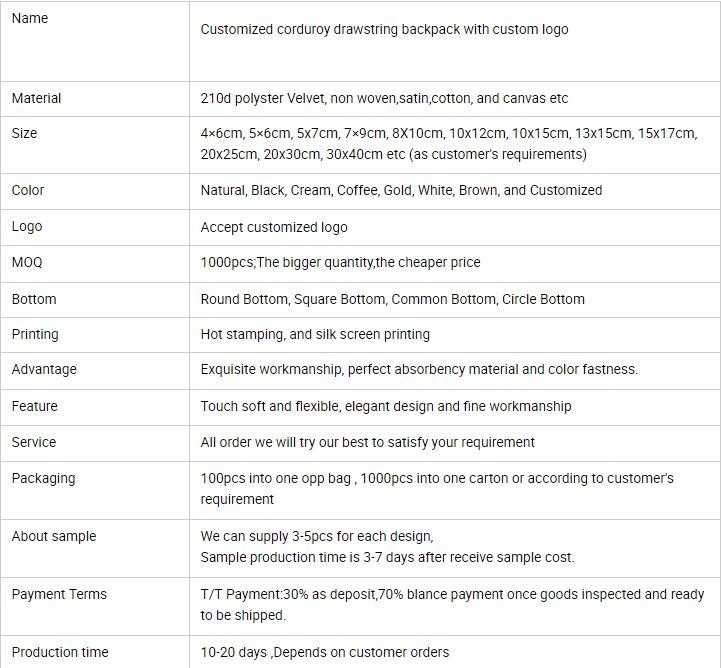Viewport: 721px width, 668px height.
Task: Click the MOQ row label
Action: (27, 263)
